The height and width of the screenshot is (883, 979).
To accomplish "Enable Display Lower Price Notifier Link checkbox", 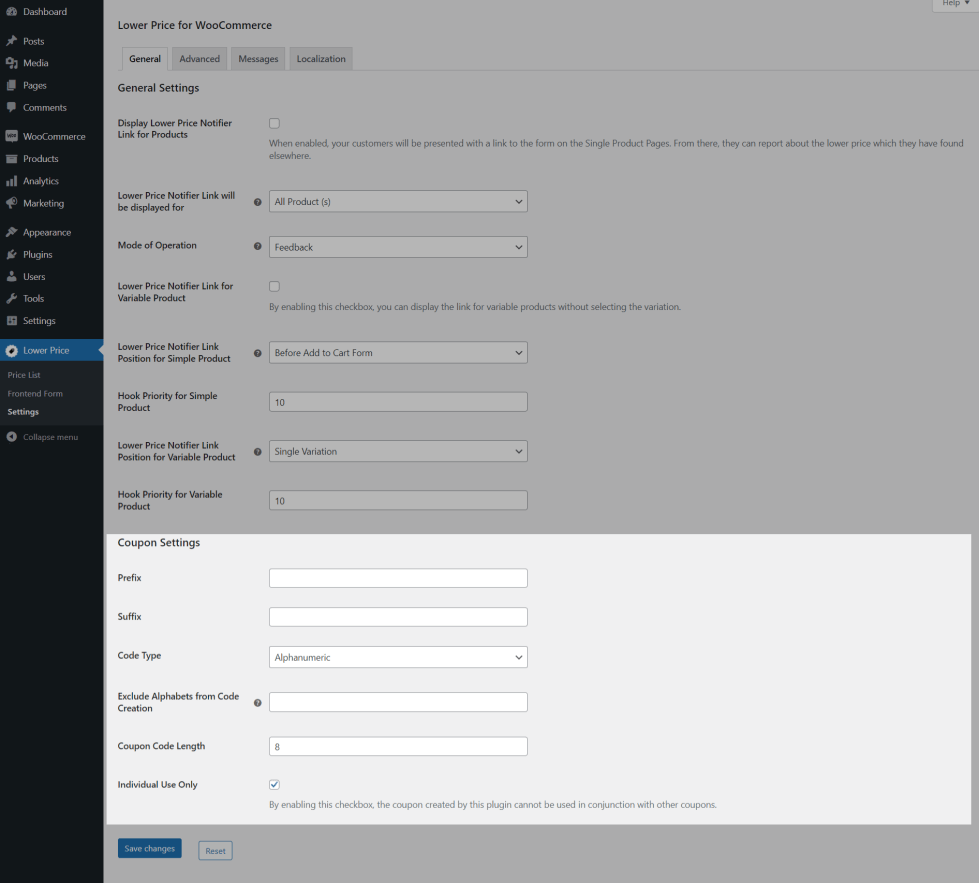I will point(274,123).
